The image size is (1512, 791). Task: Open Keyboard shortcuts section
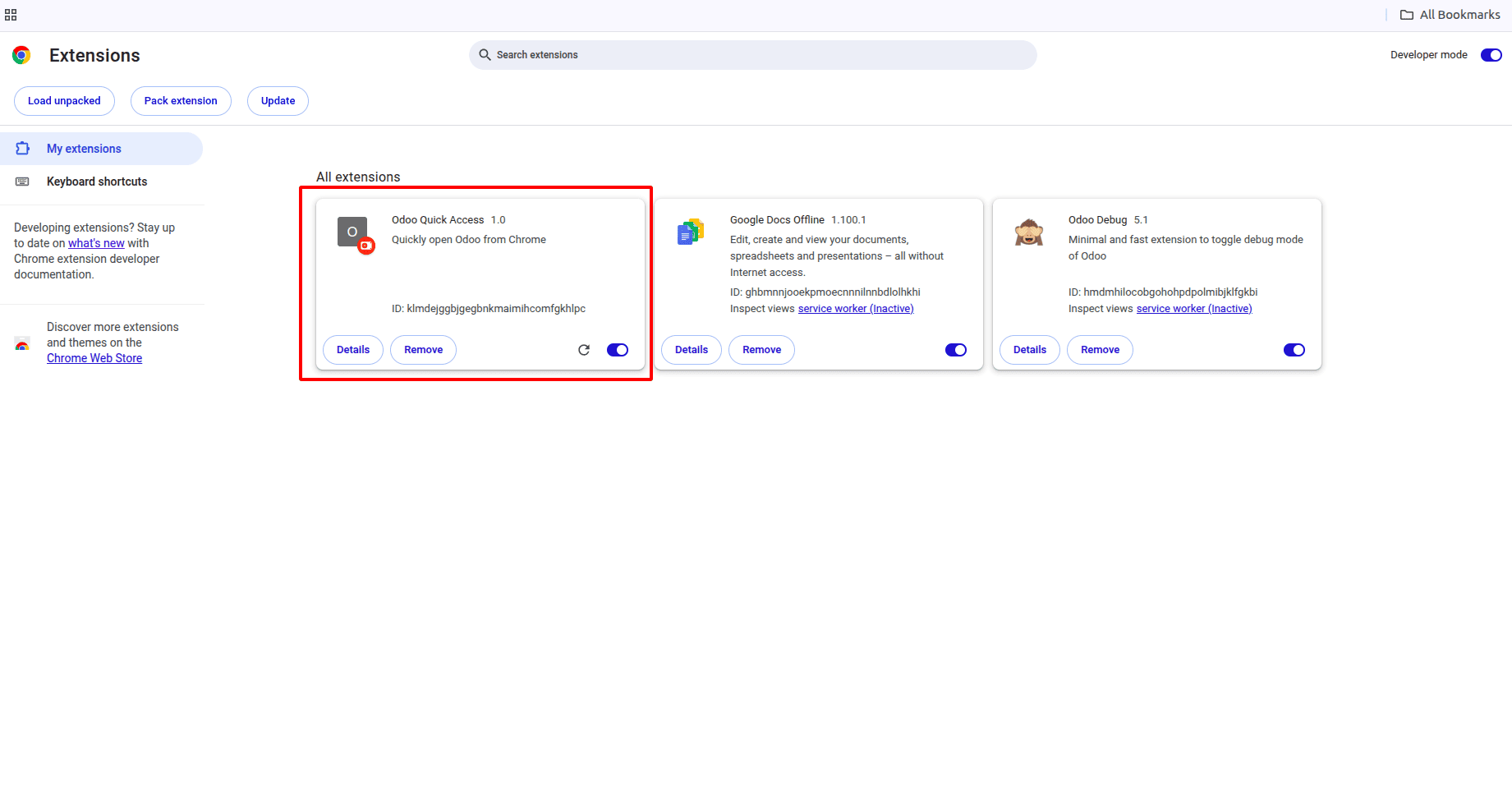tap(97, 181)
